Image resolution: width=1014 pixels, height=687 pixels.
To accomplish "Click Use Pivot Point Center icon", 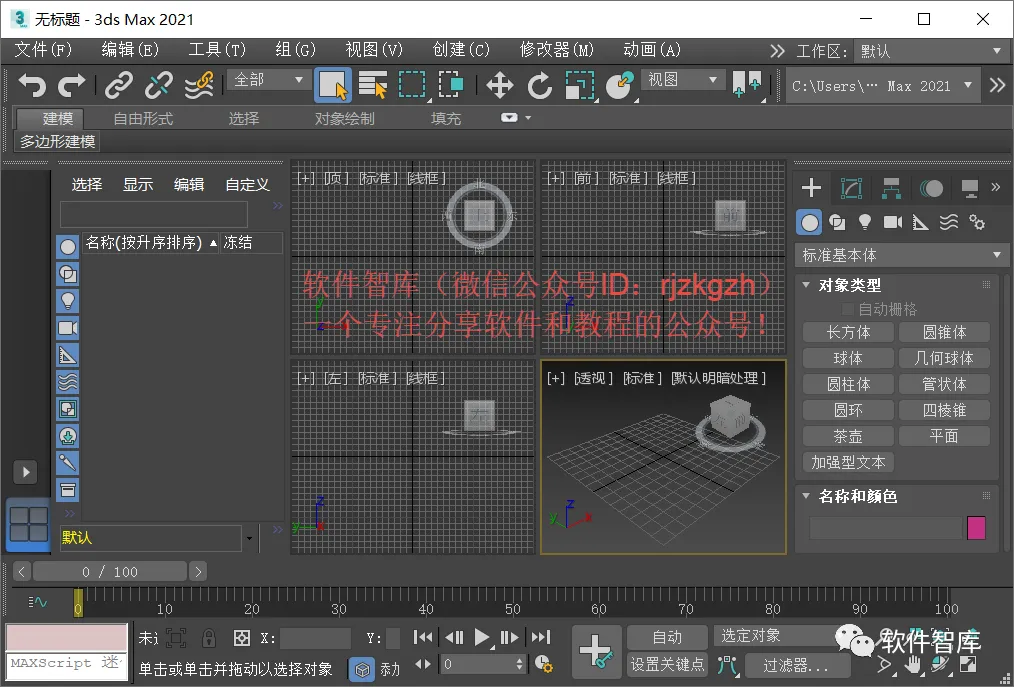I will pyautogui.click(x=747, y=85).
